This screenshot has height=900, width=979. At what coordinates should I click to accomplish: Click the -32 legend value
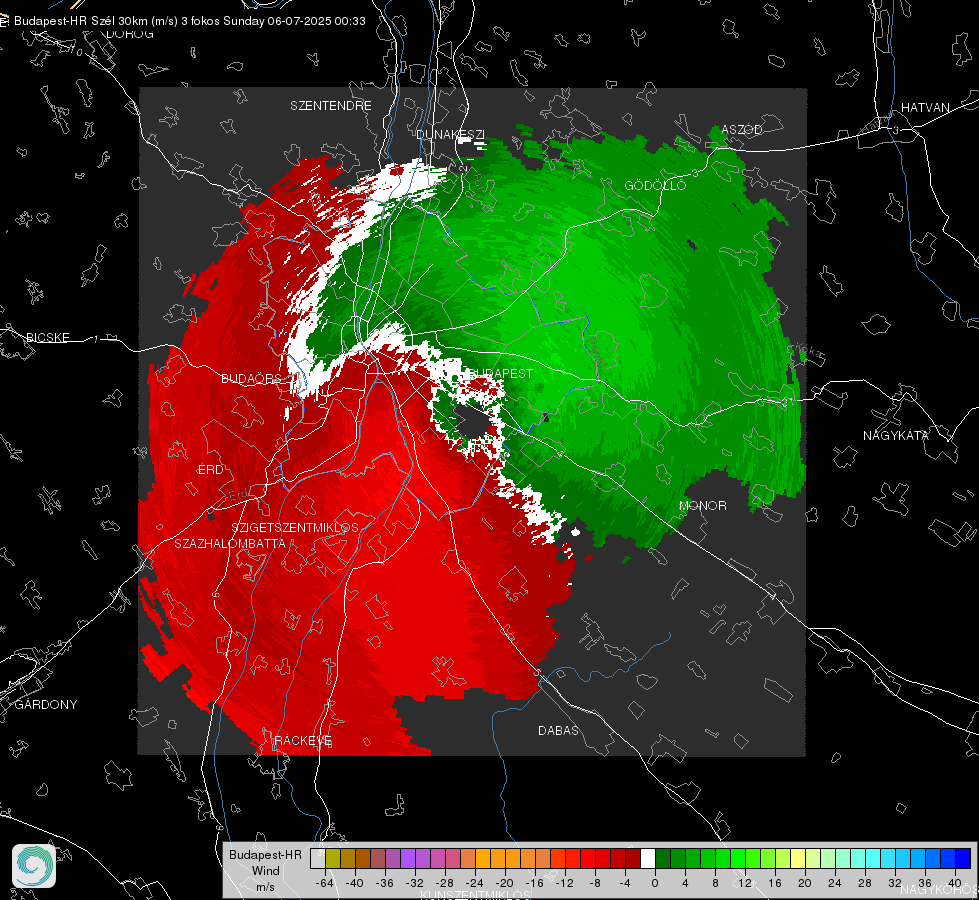point(415,883)
